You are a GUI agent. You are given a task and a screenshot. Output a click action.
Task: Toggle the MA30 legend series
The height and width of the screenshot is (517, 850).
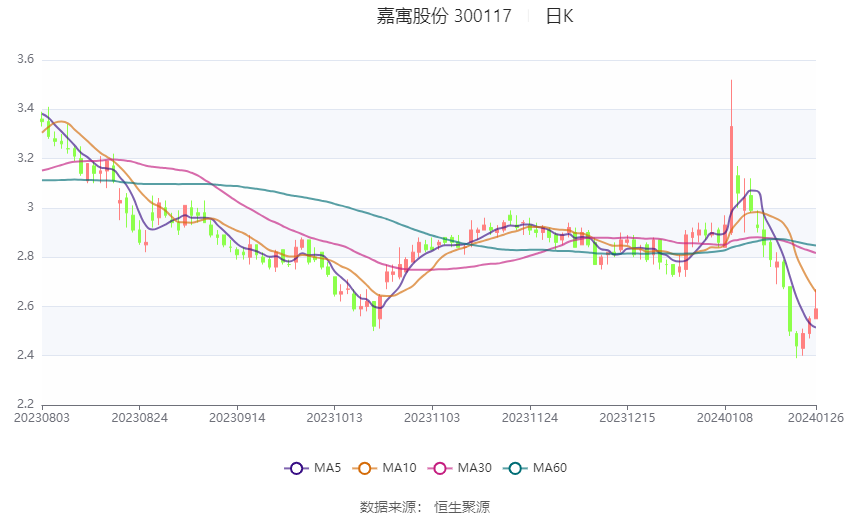tap(460, 468)
